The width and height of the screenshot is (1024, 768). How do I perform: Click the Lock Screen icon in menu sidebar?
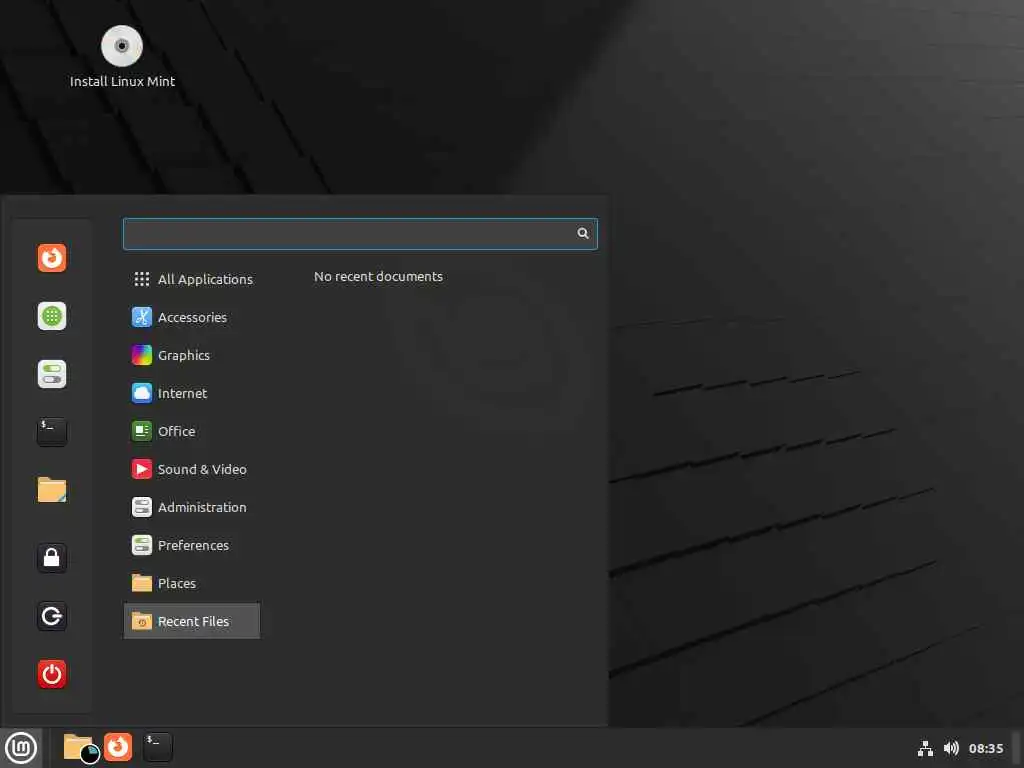[52, 558]
